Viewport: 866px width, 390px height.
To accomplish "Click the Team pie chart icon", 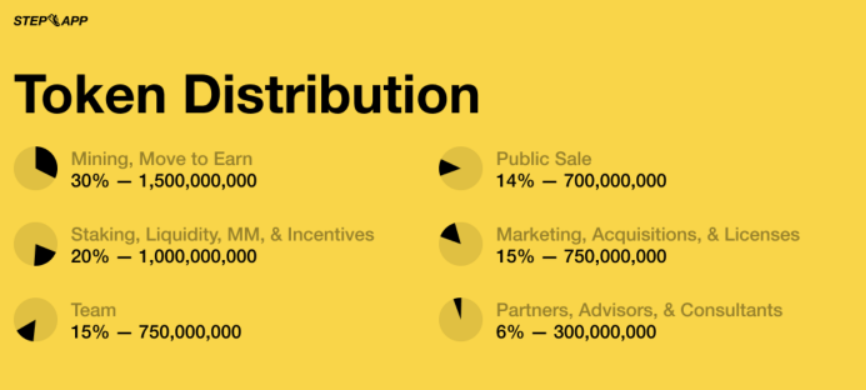I will (x=36, y=320).
